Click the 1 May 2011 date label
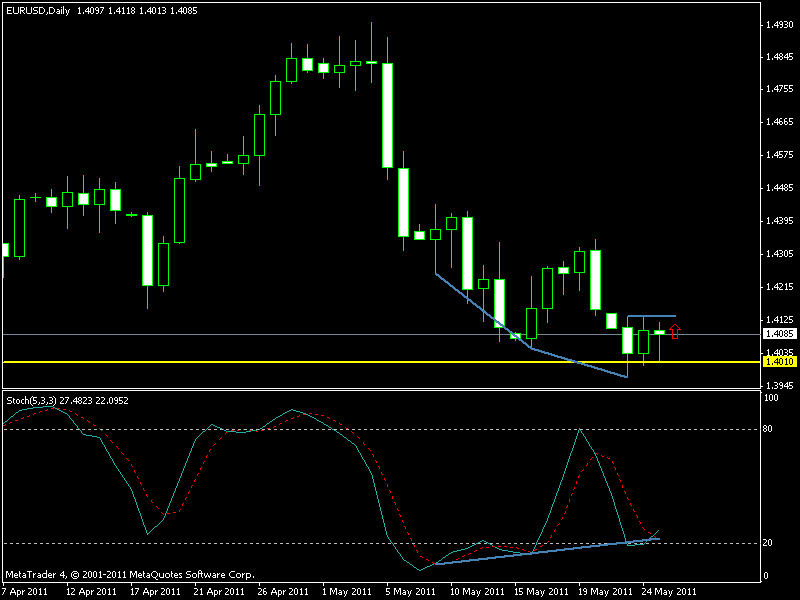 (x=347, y=592)
